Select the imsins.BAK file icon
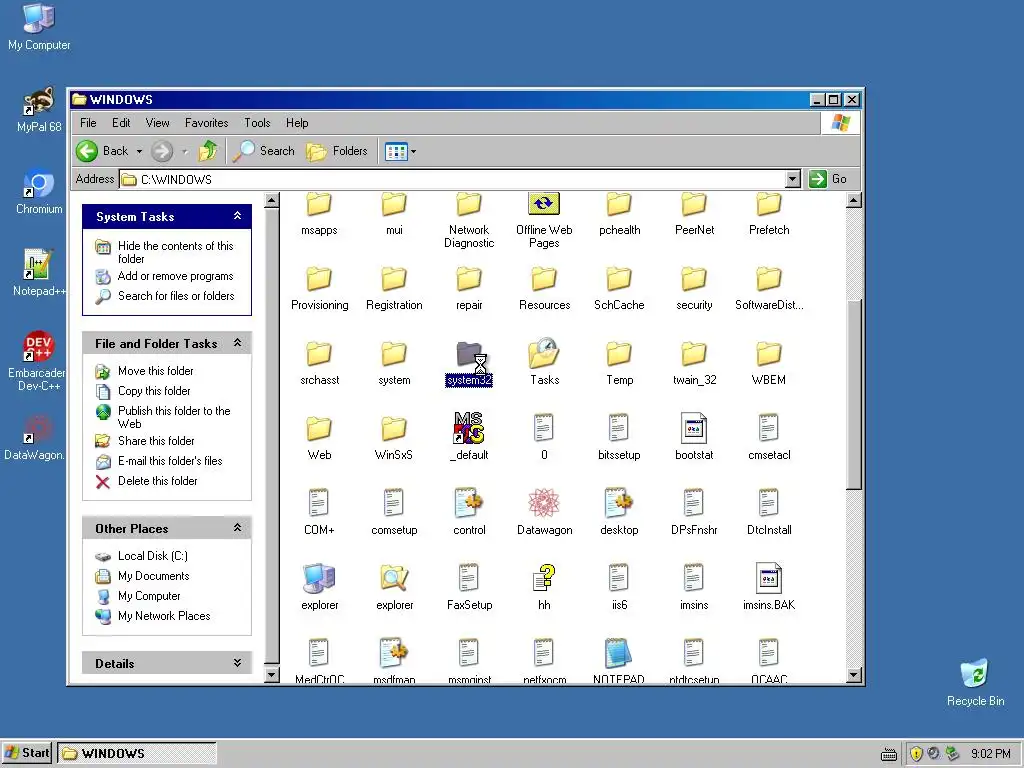1024x768 pixels. (x=769, y=578)
